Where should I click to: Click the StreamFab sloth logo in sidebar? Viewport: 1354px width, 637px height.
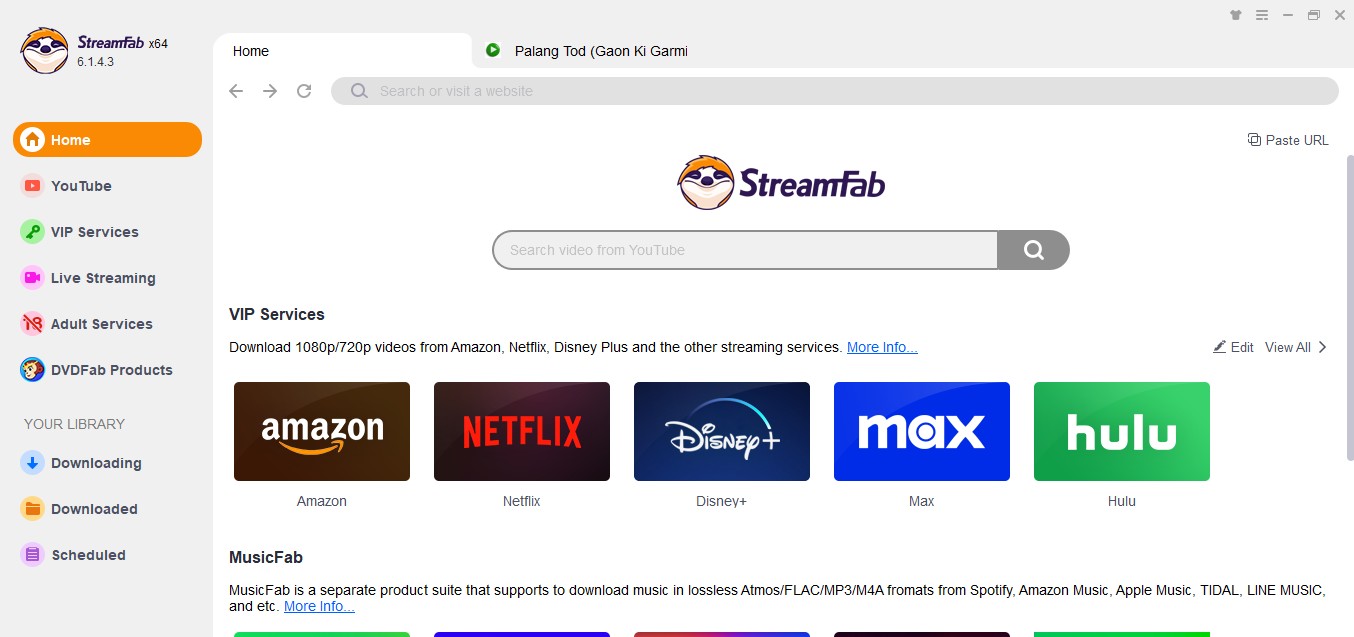click(45, 50)
